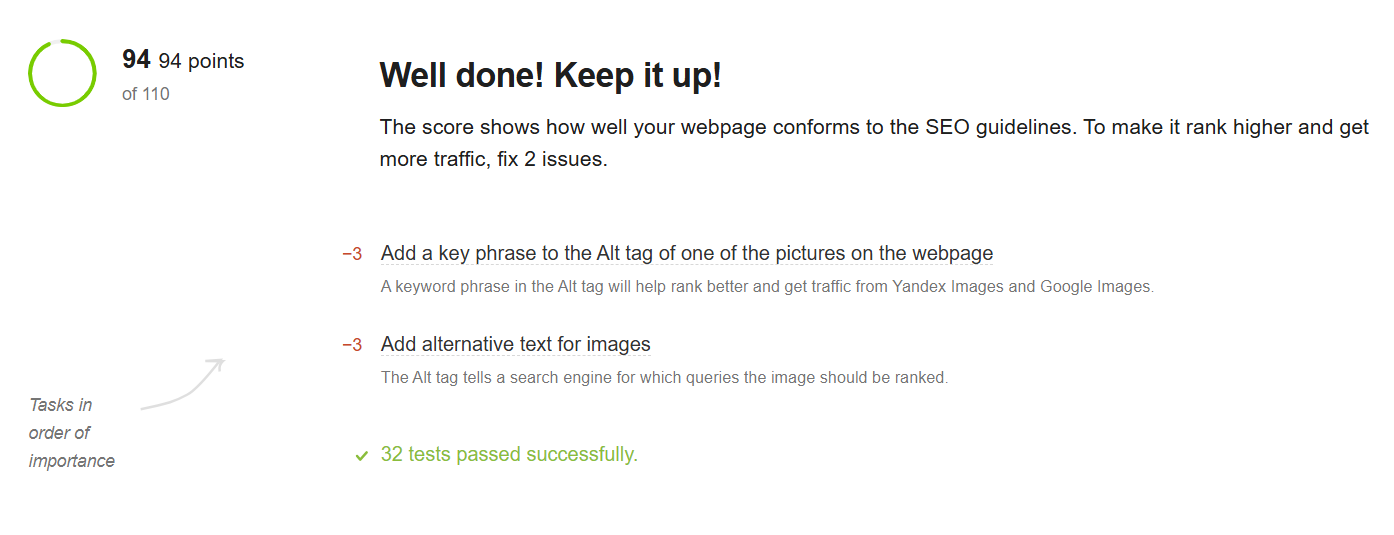Screen dimensions: 1394x535
Task: Expand "Add a key phrase to the Alt tag" issue
Action: tap(686, 254)
